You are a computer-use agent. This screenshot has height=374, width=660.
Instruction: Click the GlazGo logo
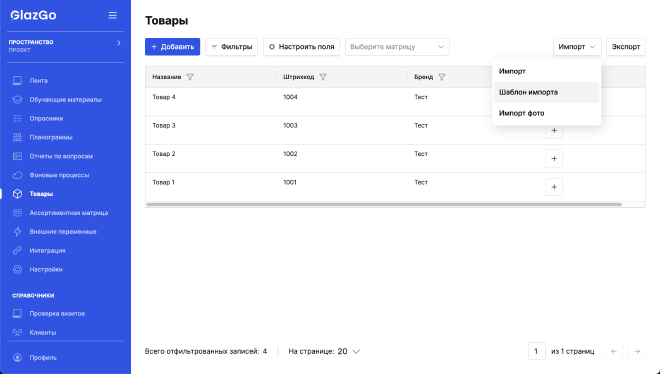click(x=33, y=15)
